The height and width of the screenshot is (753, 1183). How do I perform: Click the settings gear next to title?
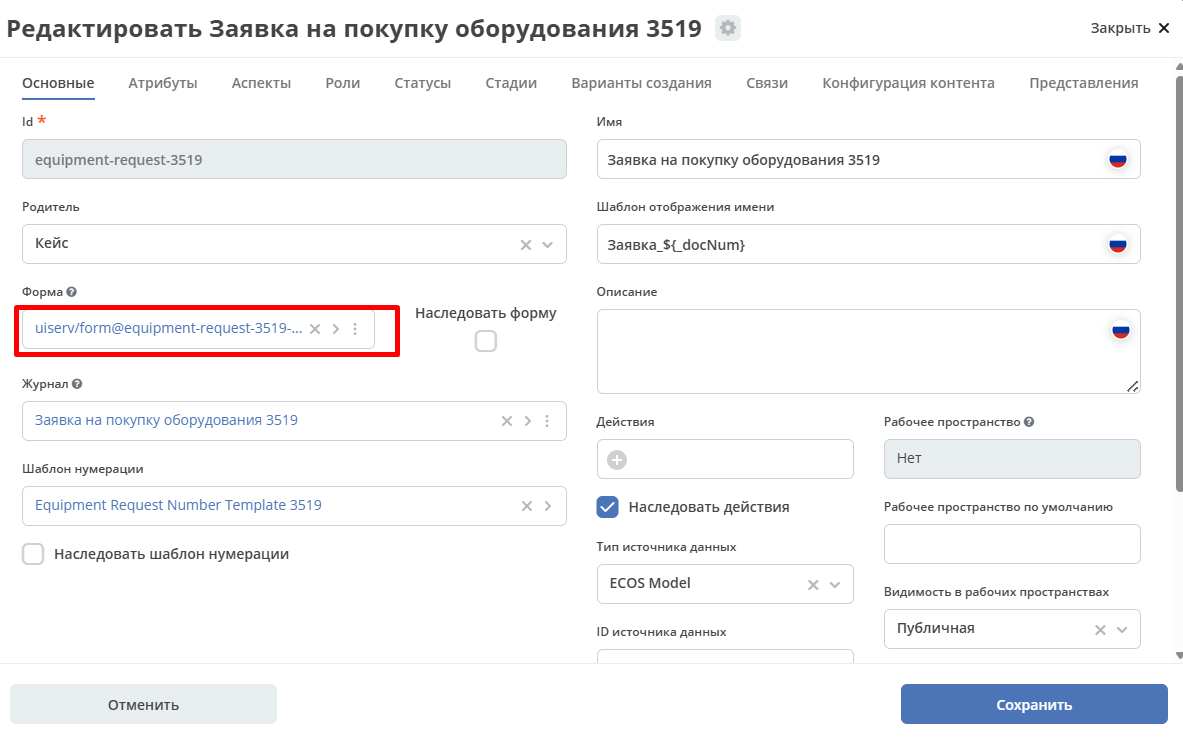(728, 28)
